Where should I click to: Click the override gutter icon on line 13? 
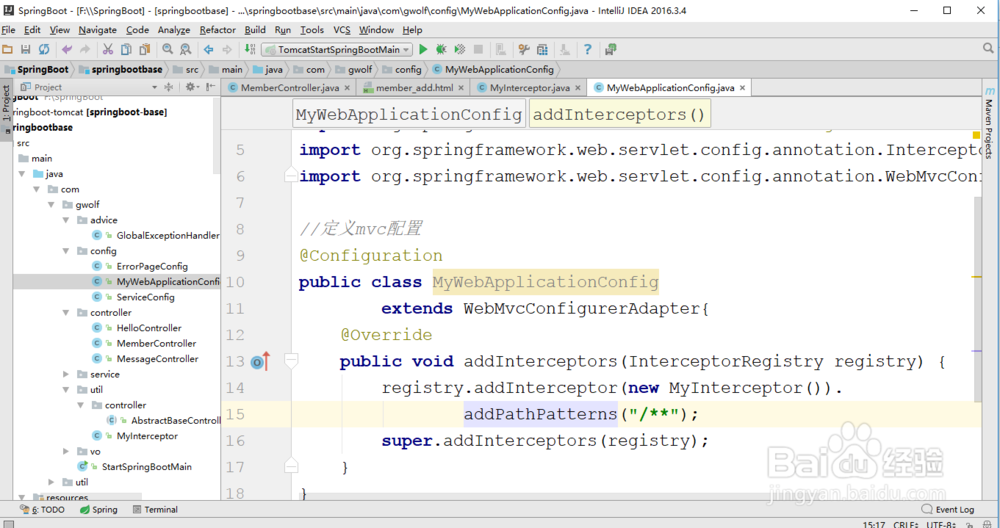point(261,362)
